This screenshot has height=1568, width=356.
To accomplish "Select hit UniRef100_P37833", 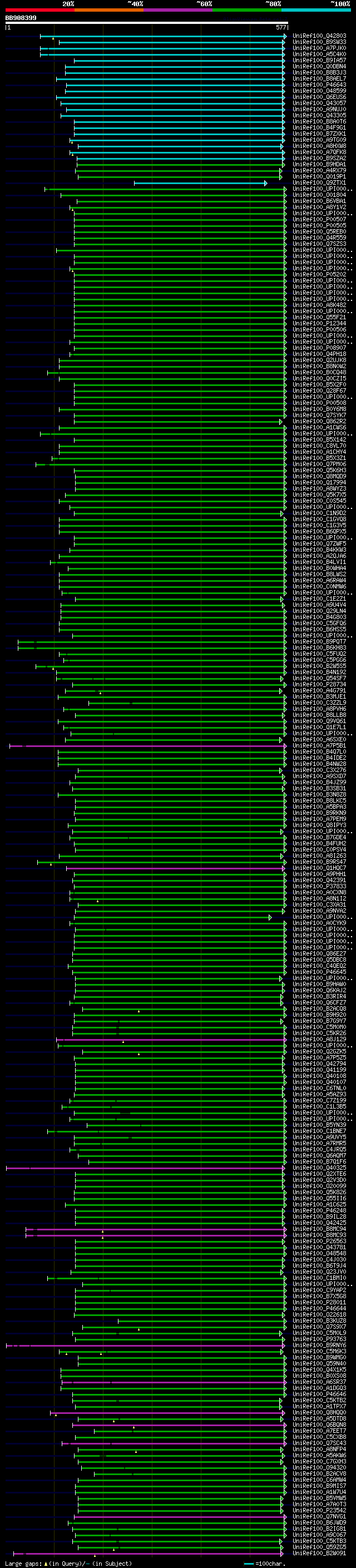I will click(x=319, y=886).
